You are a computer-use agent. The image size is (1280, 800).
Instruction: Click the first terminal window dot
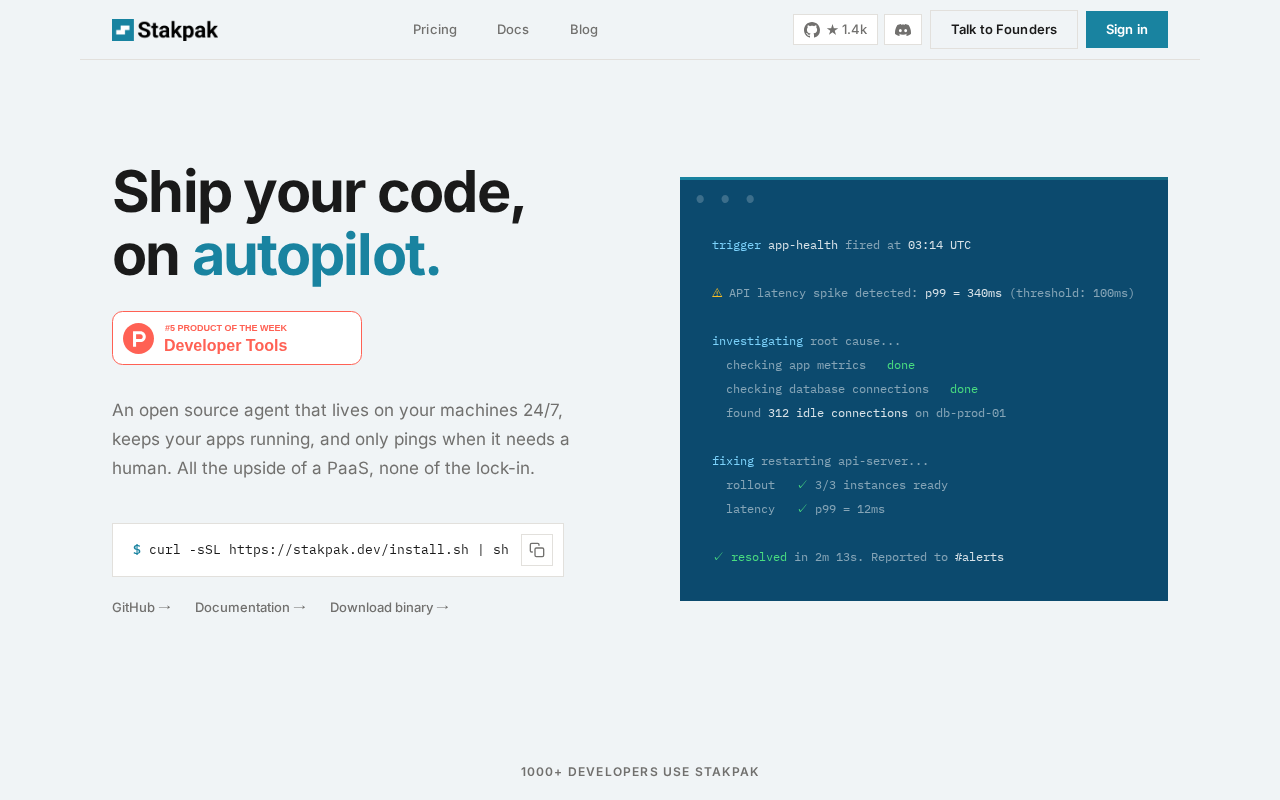(700, 199)
